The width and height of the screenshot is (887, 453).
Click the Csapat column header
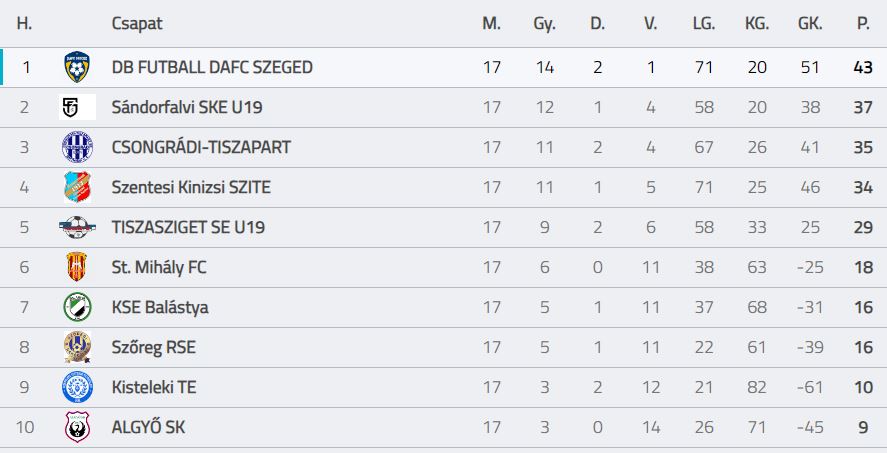click(x=137, y=23)
